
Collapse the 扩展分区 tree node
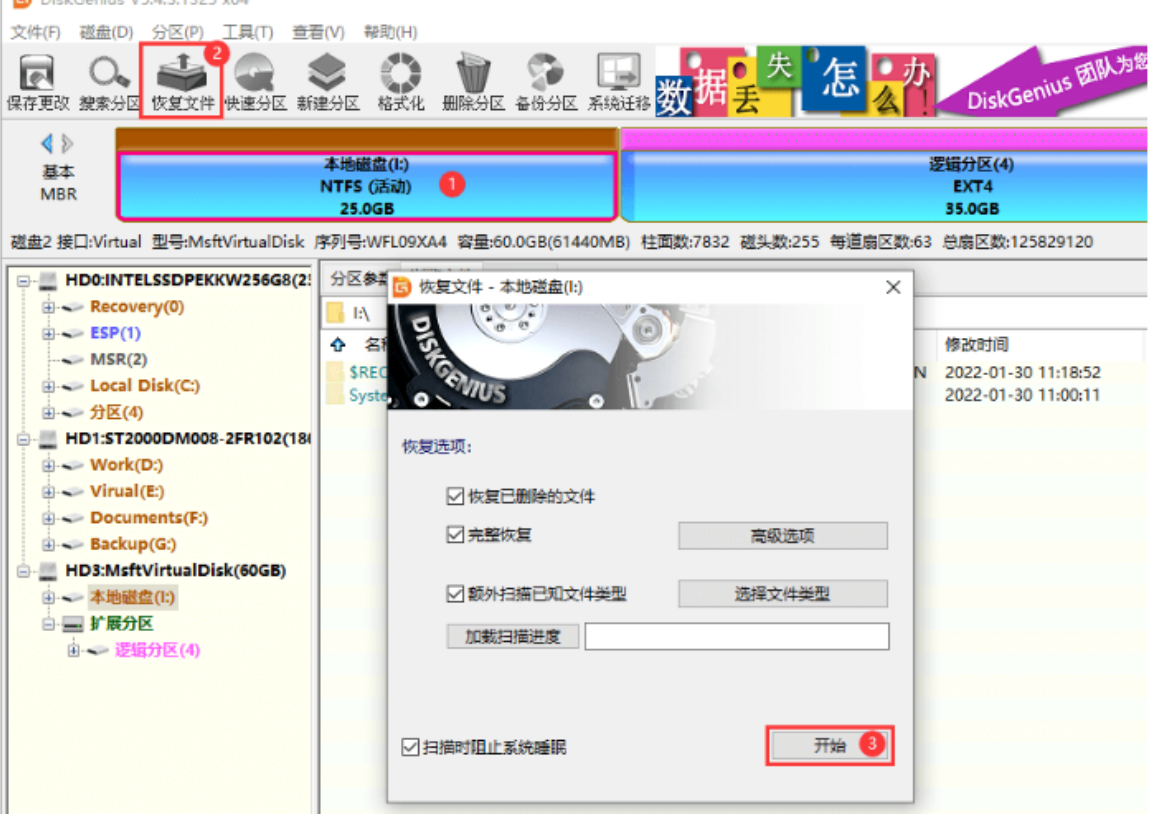click(48, 624)
